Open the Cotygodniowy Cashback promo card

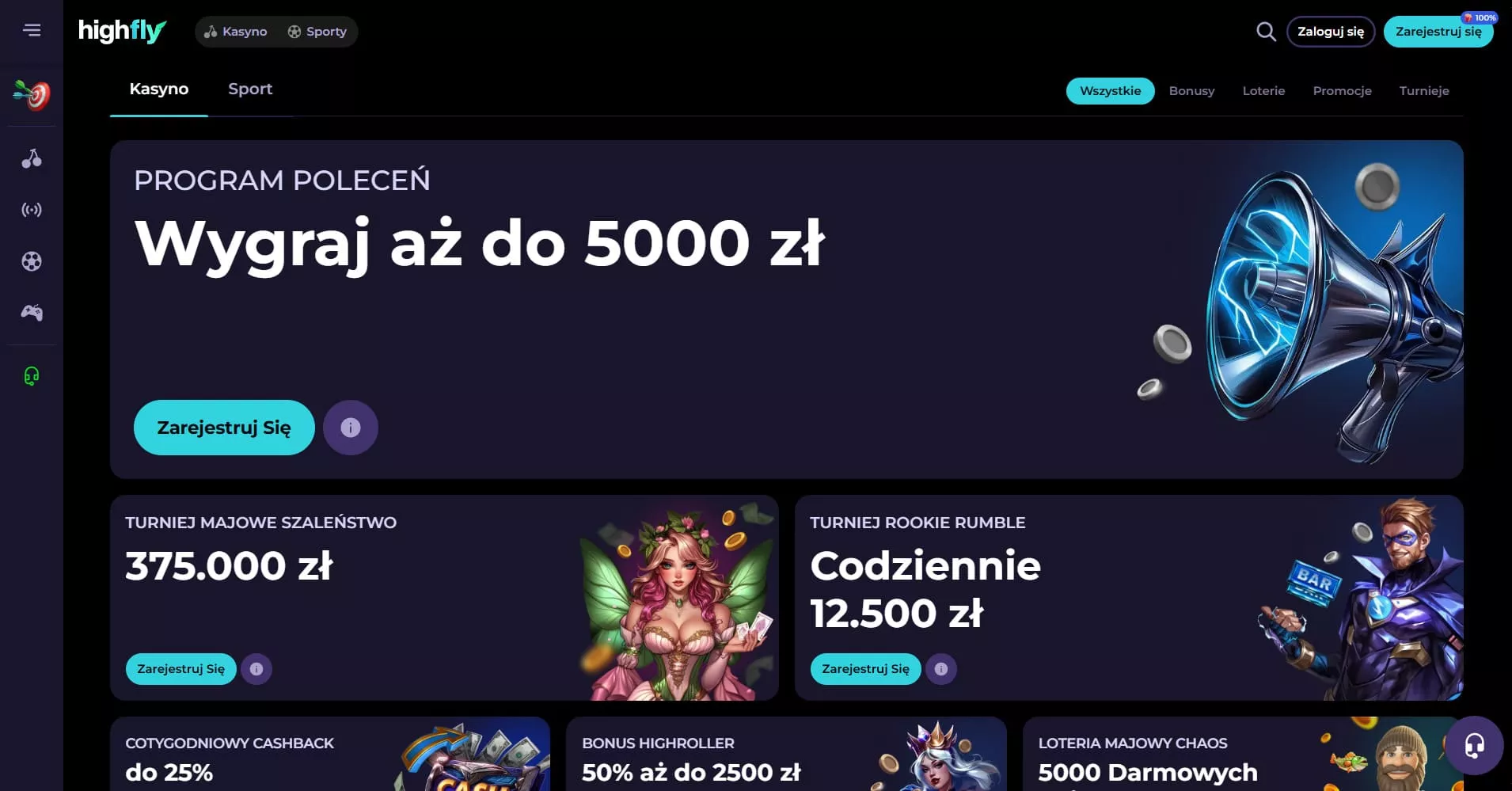point(330,754)
